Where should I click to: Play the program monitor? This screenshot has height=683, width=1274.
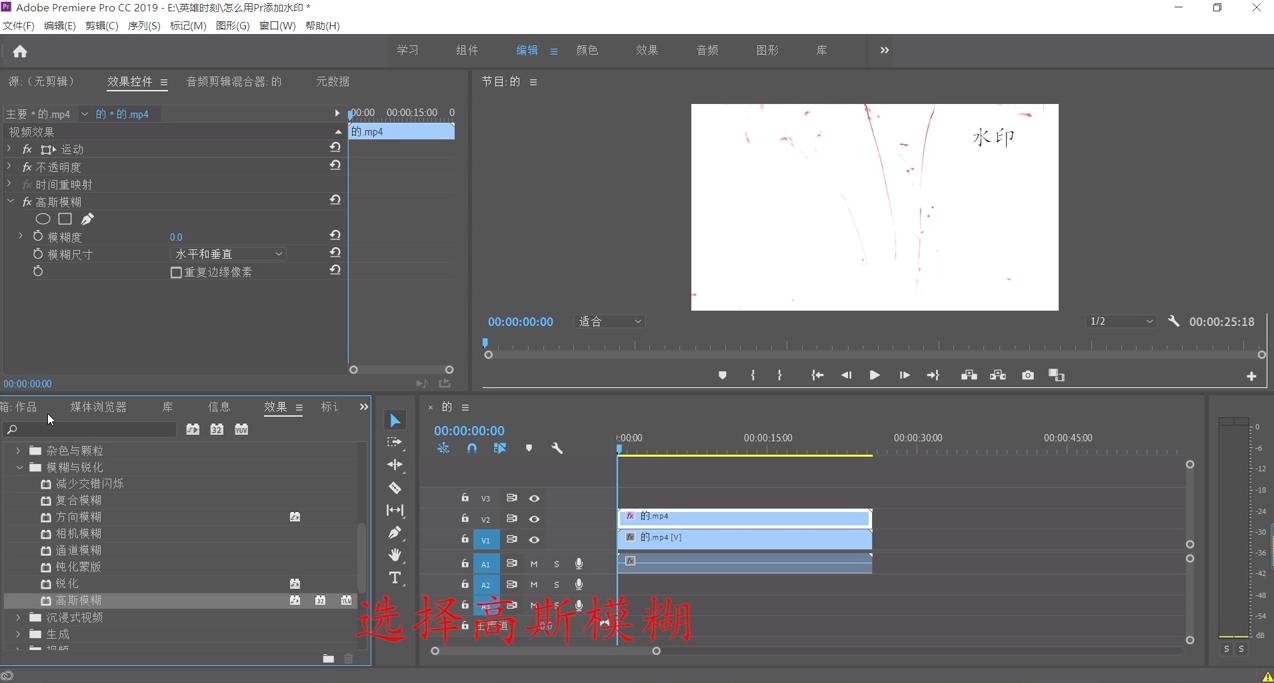[x=874, y=376]
